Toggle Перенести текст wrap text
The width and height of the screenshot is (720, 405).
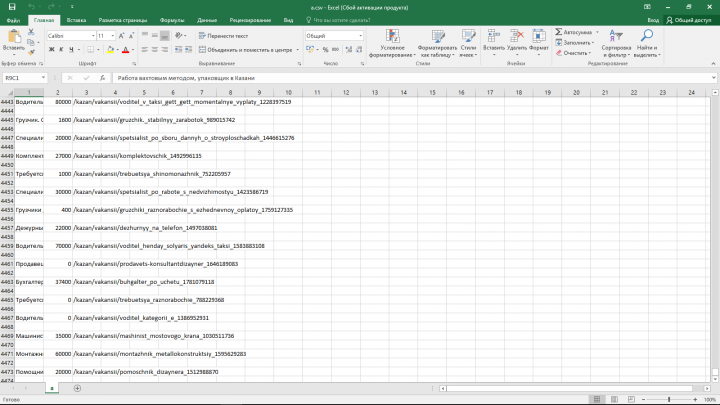(223, 35)
